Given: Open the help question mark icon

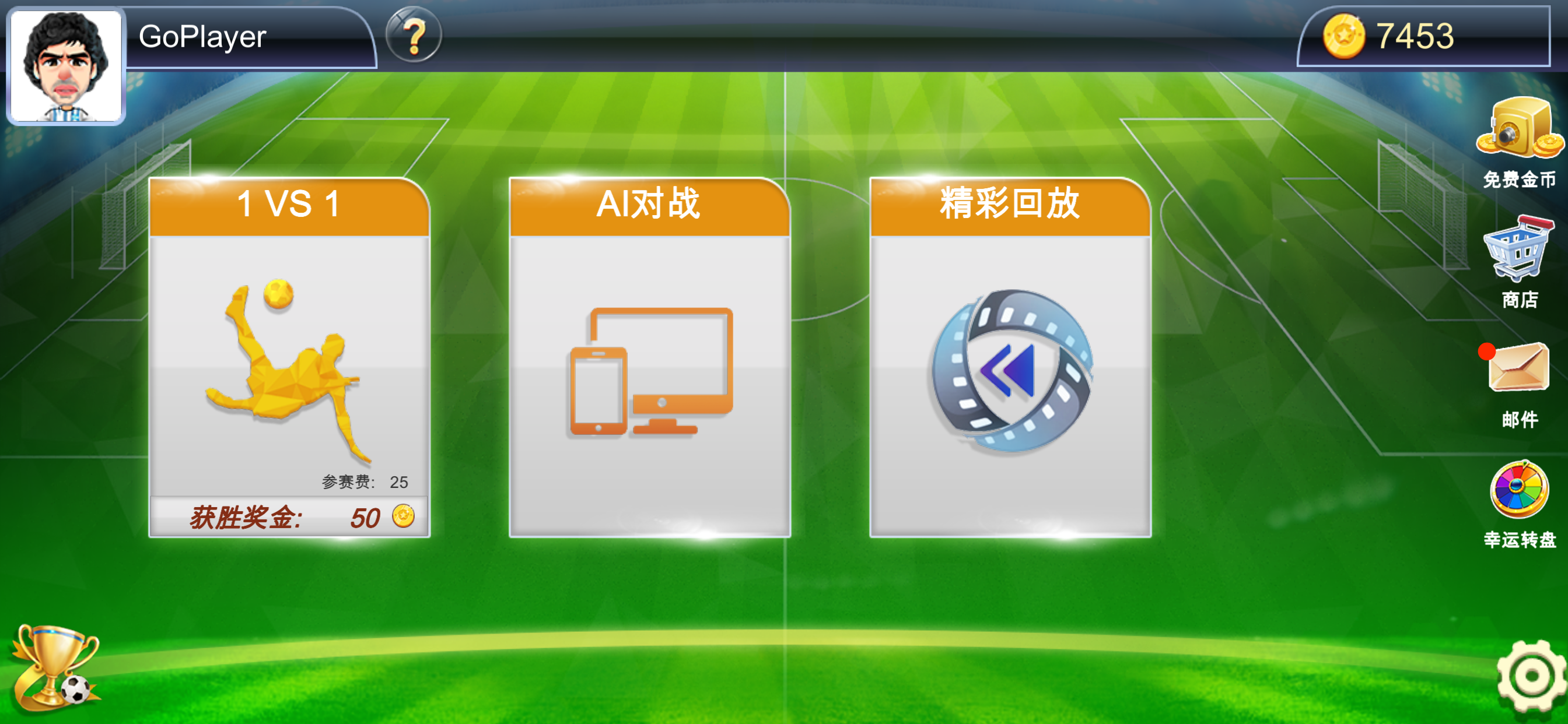Looking at the screenshot, I should 414,36.
